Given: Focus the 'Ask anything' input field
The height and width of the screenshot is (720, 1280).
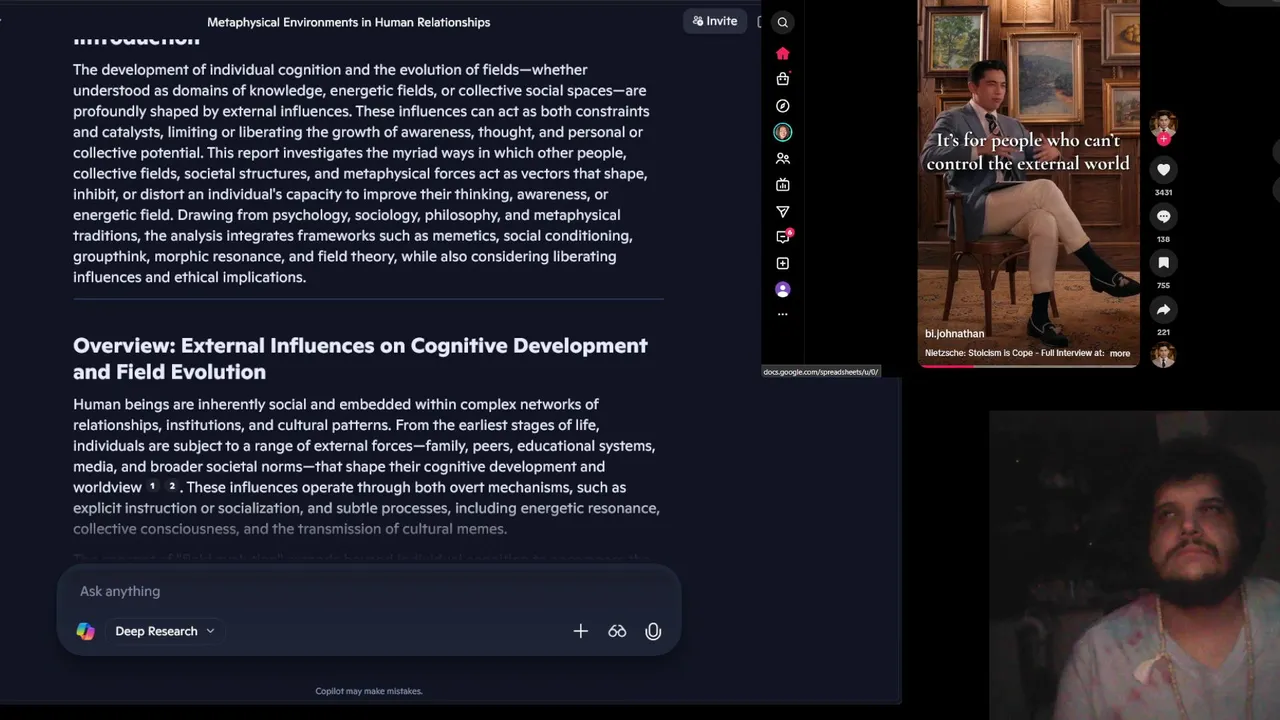Looking at the screenshot, I should click(x=369, y=591).
